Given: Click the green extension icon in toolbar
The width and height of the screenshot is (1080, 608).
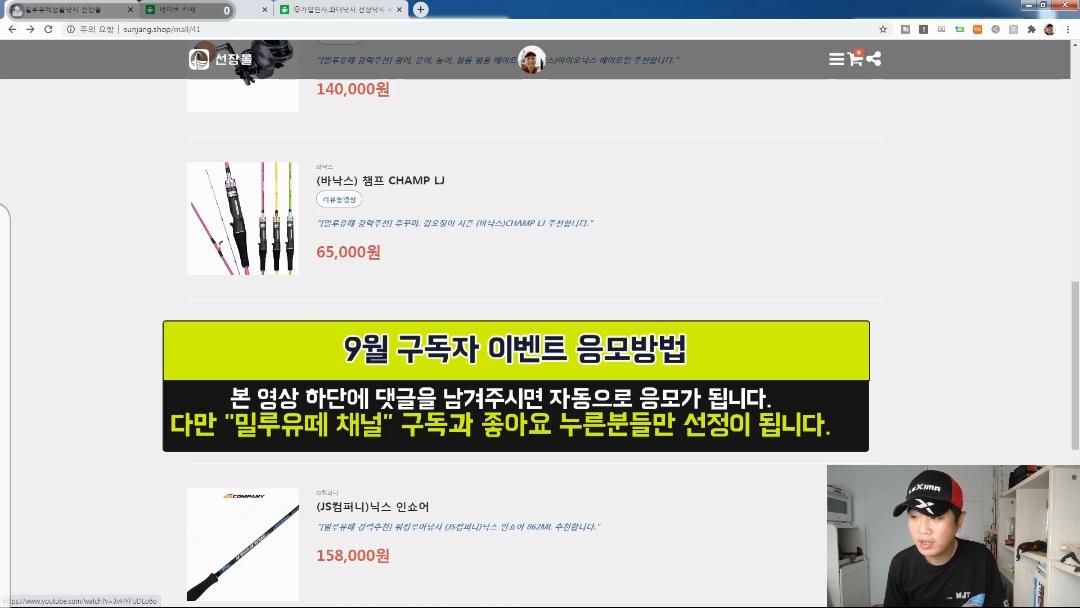Looking at the screenshot, I should (x=959, y=29).
